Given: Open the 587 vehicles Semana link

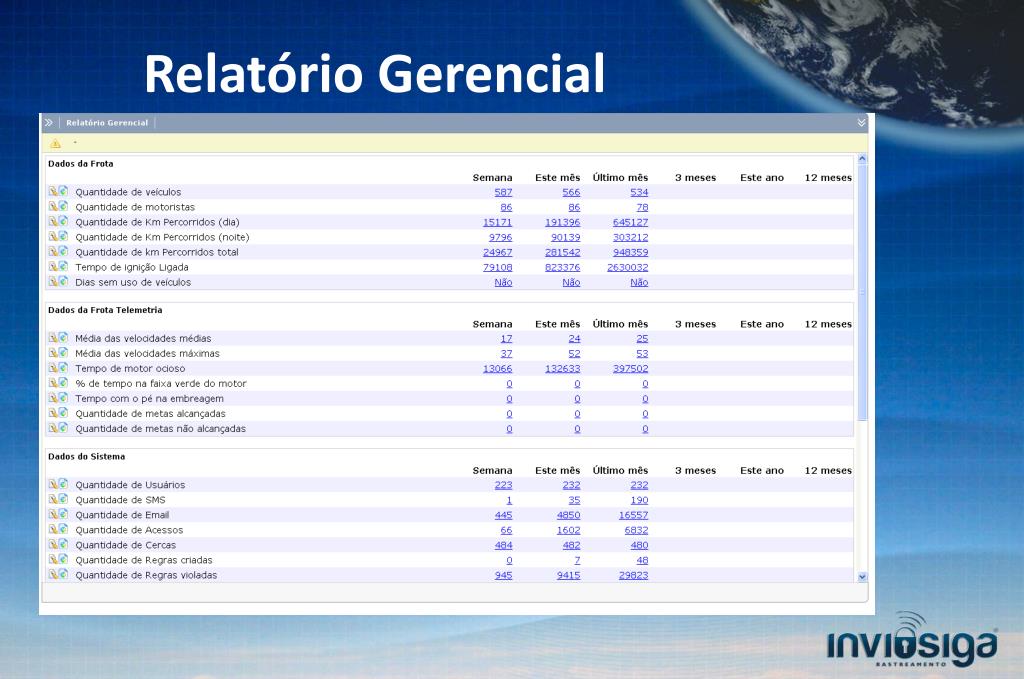Looking at the screenshot, I should tap(504, 192).
